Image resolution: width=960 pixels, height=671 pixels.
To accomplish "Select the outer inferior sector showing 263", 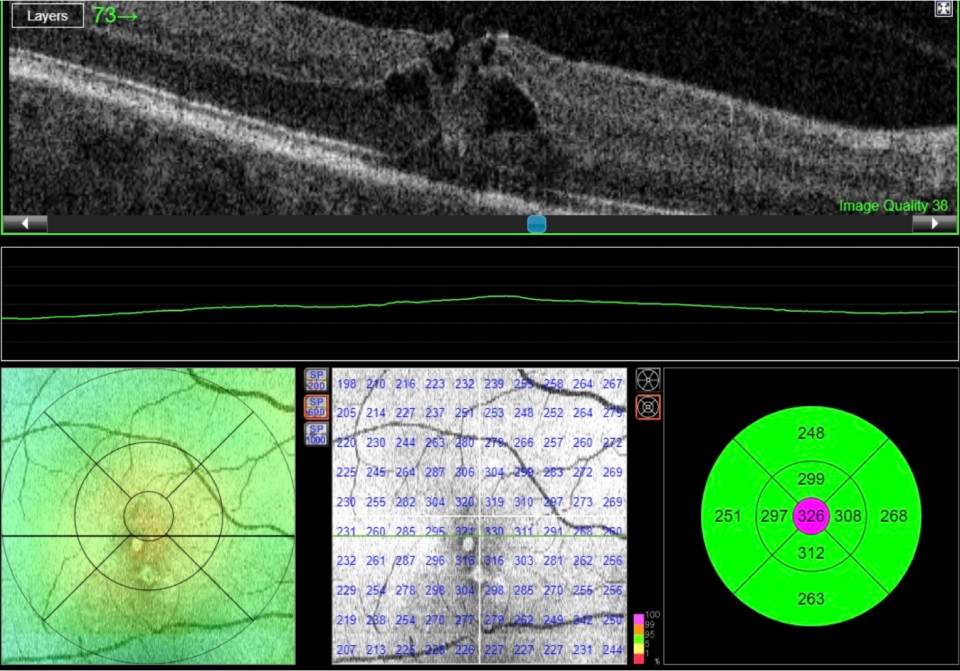I will tap(811, 598).
